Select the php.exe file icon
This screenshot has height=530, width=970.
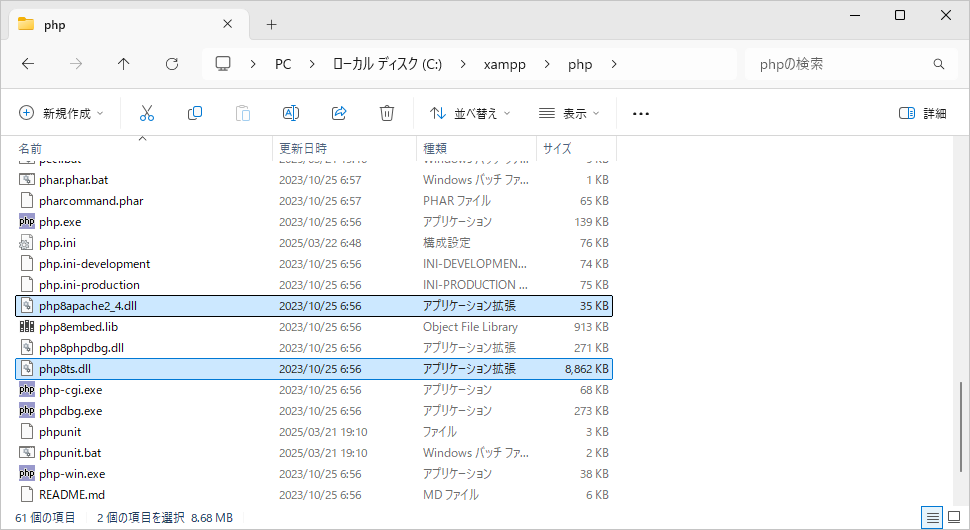point(27,221)
